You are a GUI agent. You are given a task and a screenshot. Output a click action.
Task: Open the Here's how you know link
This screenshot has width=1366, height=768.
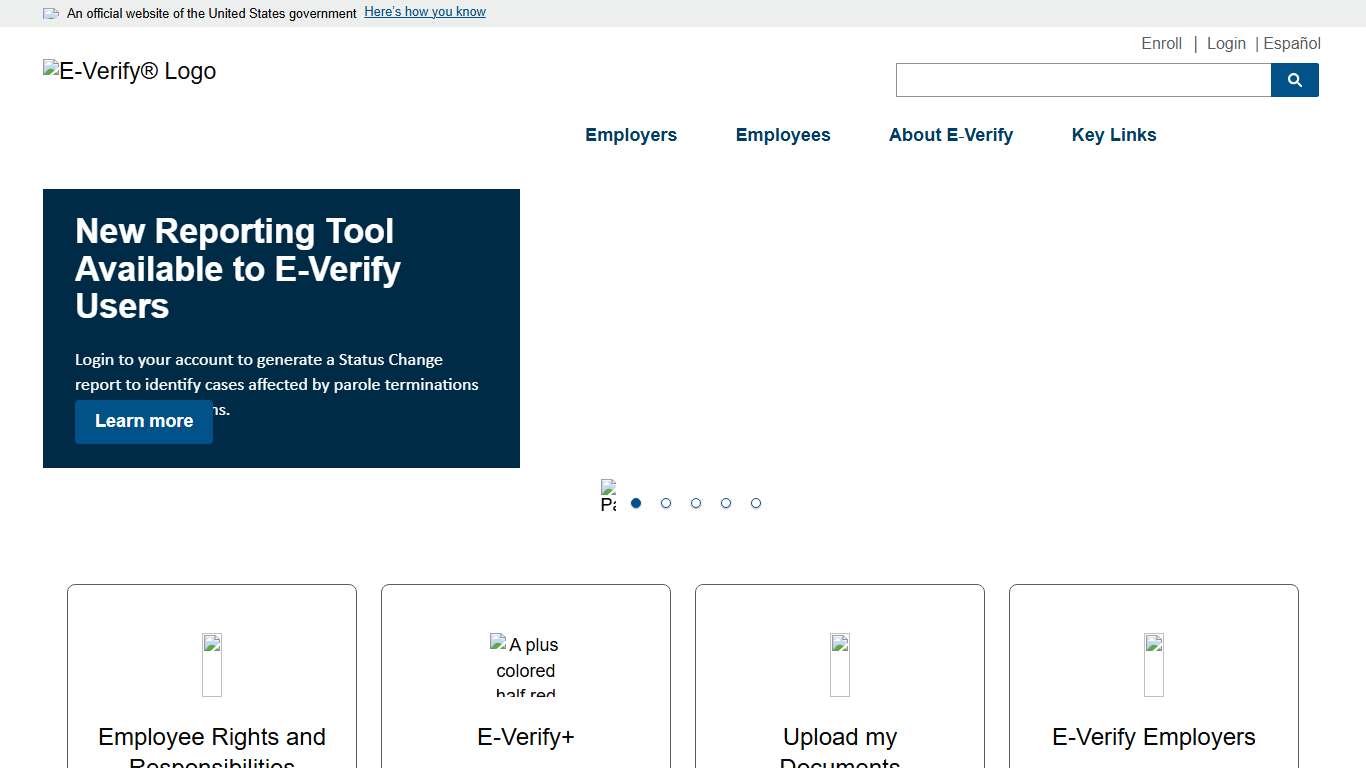(x=424, y=11)
